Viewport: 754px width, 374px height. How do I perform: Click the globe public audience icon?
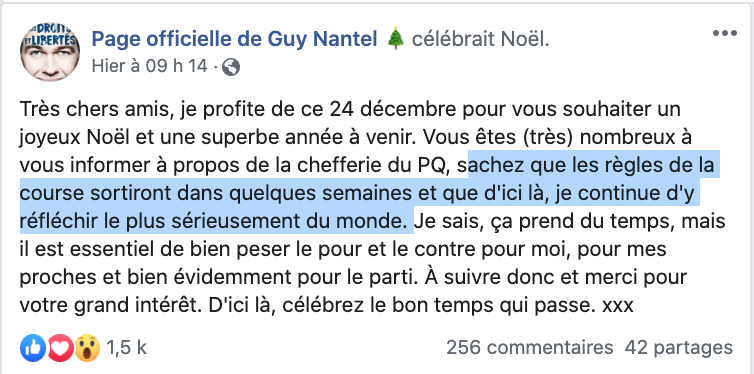coord(231,67)
